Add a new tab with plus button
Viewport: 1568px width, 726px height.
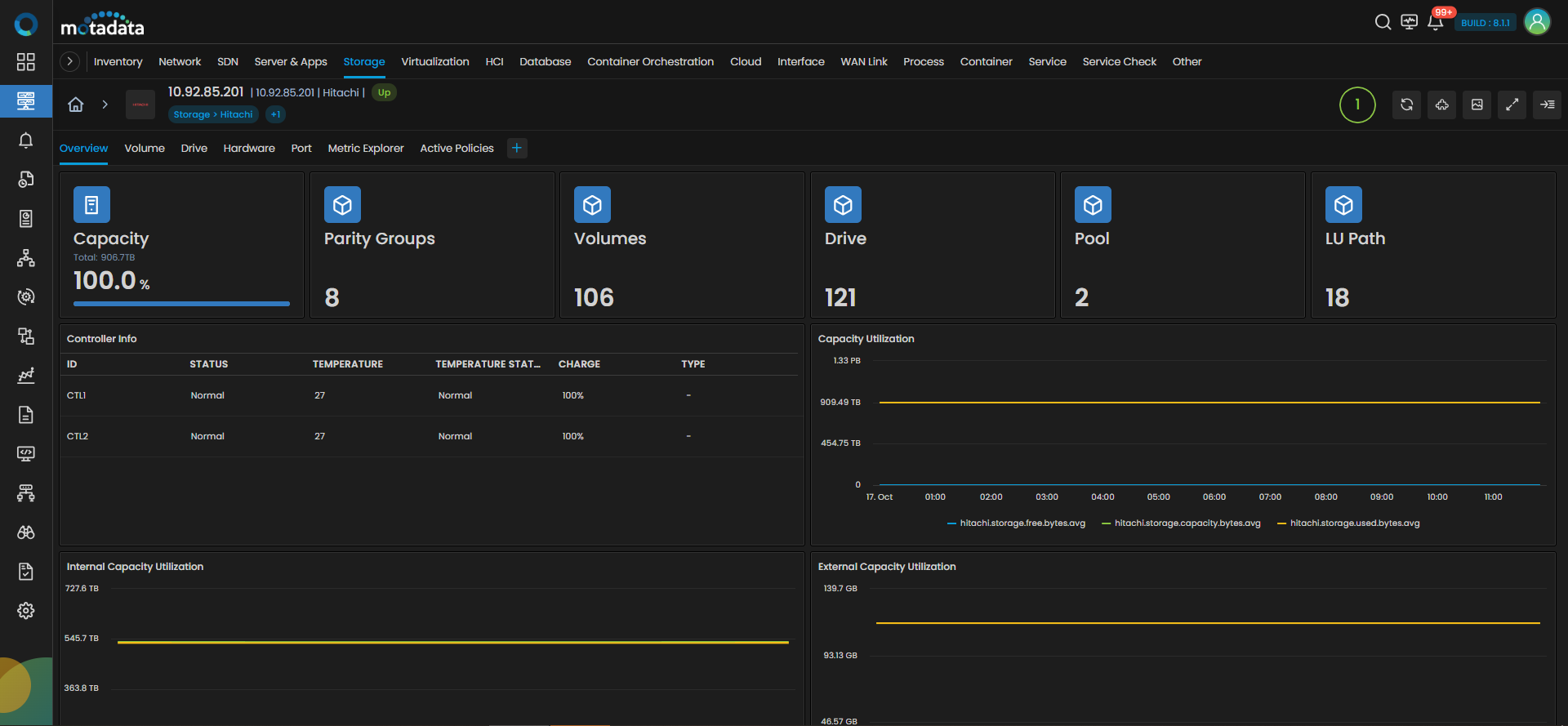point(517,148)
